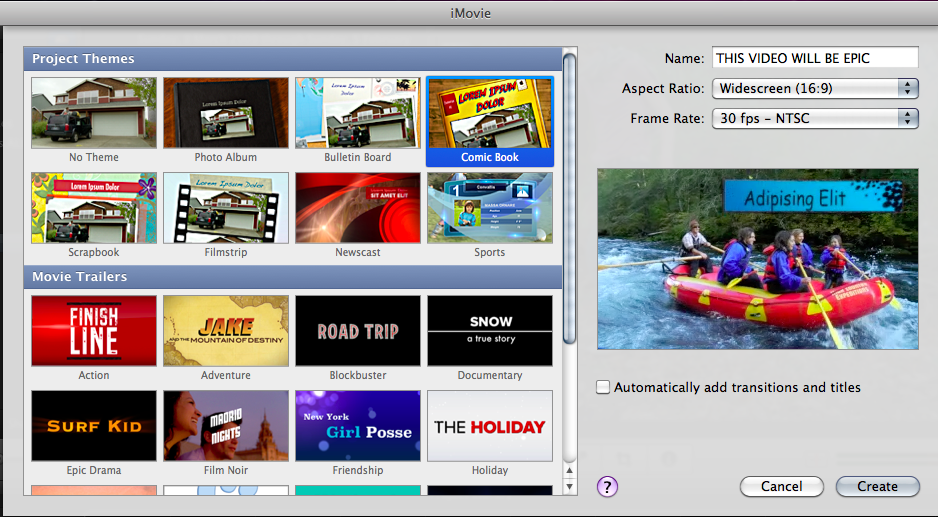Screen dimensions: 938x517
Task: Pick the Documentary trailer template
Action: click(490, 330)
